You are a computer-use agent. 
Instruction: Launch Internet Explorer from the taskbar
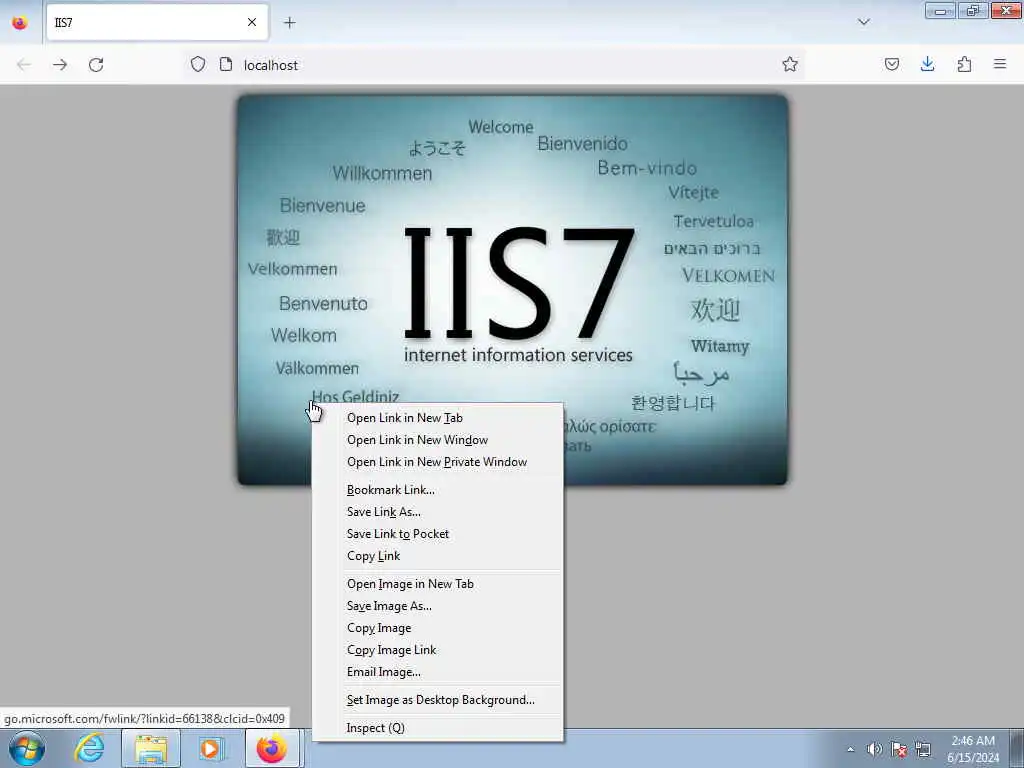click(x=89, y=748)
